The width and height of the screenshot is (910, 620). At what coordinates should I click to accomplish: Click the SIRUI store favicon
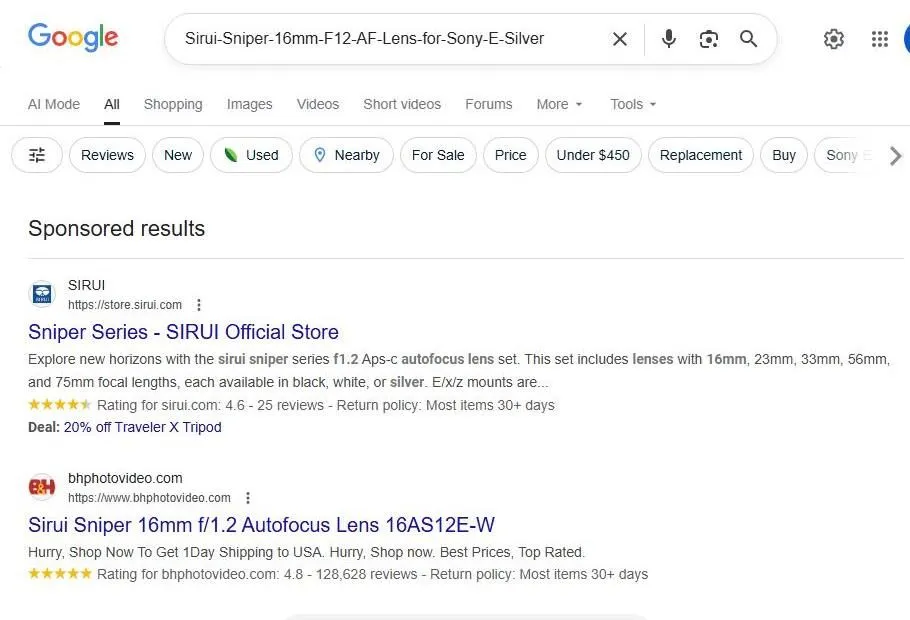pyautogui.click(x=41, y=293)
